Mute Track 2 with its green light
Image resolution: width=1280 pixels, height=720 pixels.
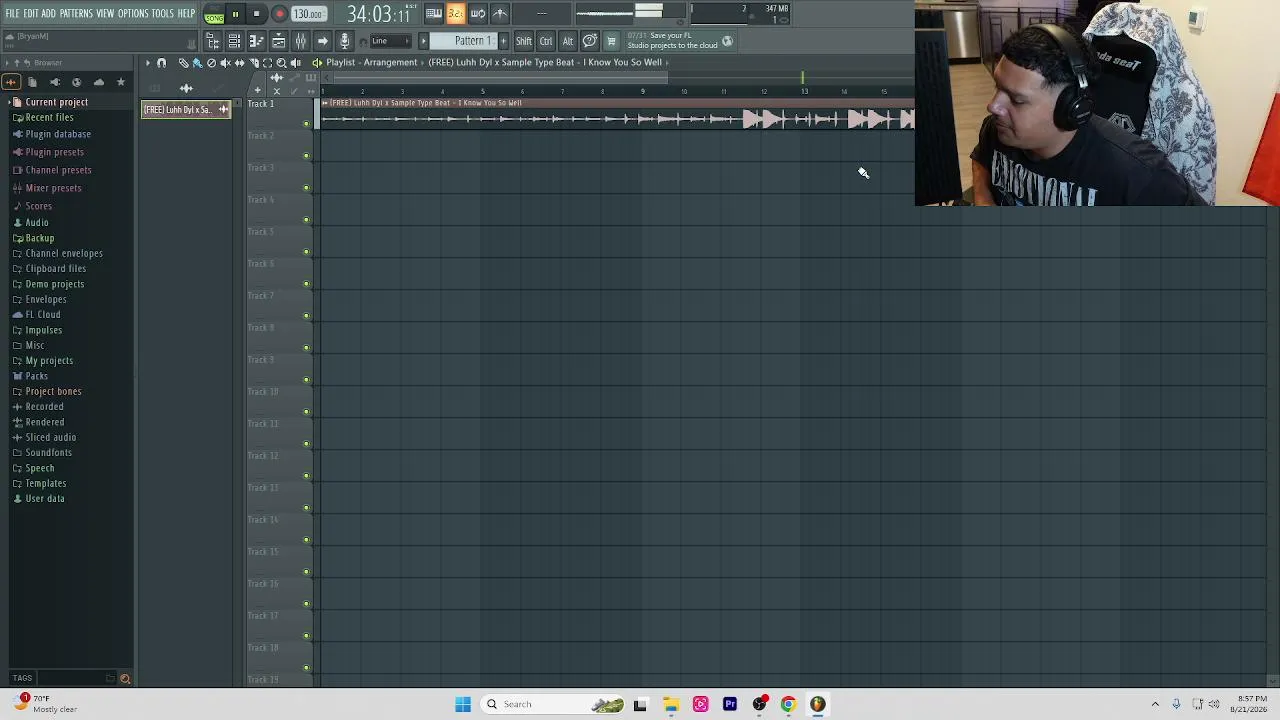[307, 156]
